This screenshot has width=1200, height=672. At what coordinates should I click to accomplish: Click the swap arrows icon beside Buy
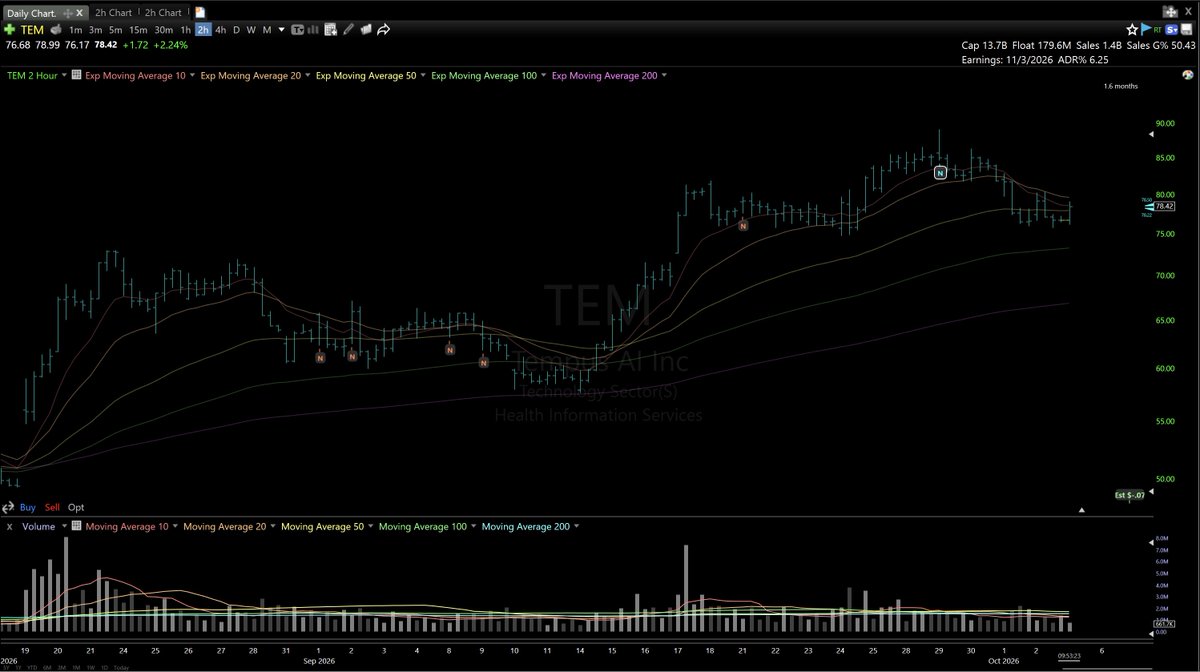9,507
